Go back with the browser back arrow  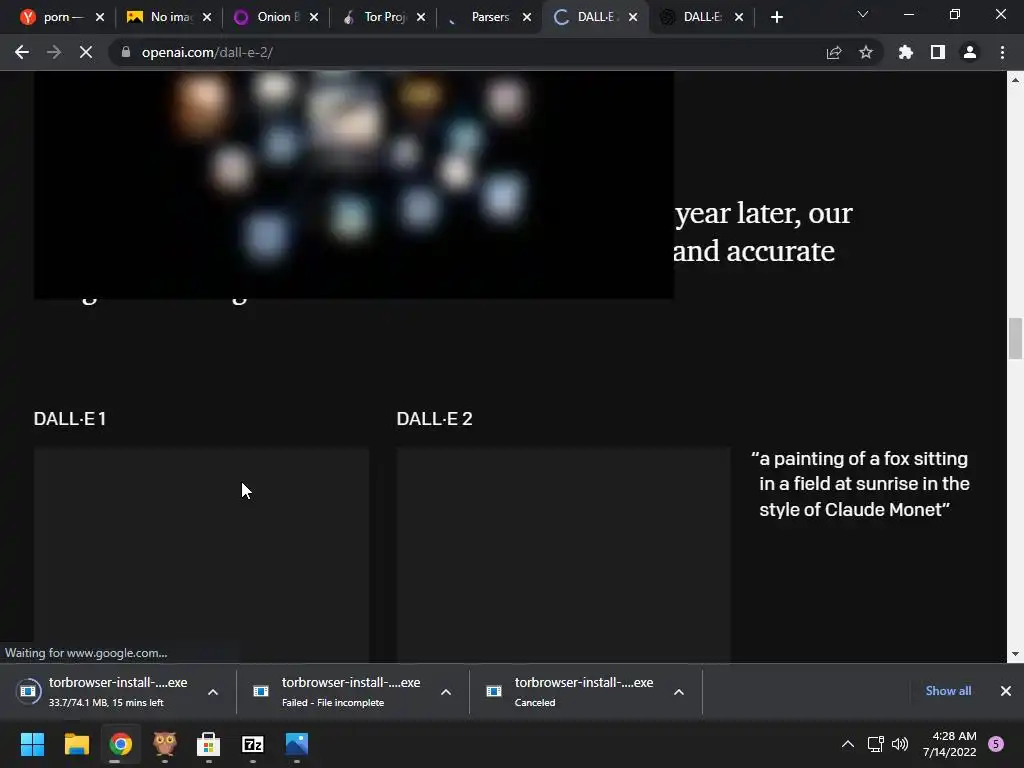pos(22,52)
